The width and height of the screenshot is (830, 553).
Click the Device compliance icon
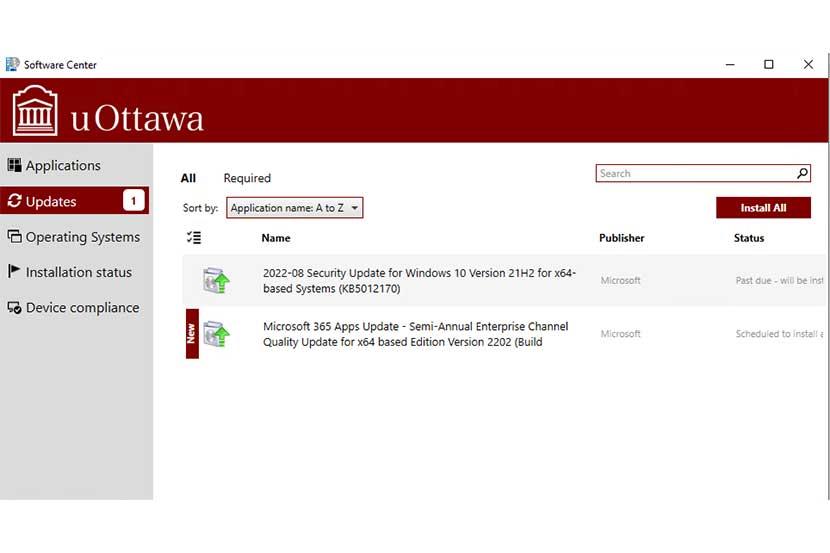coord(14,308)
